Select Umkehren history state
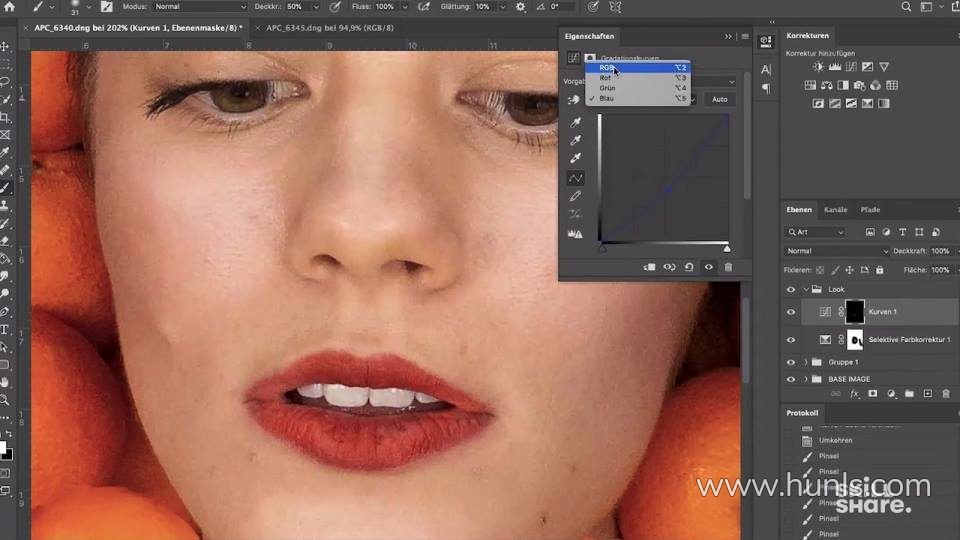 [x=835, y=440]
